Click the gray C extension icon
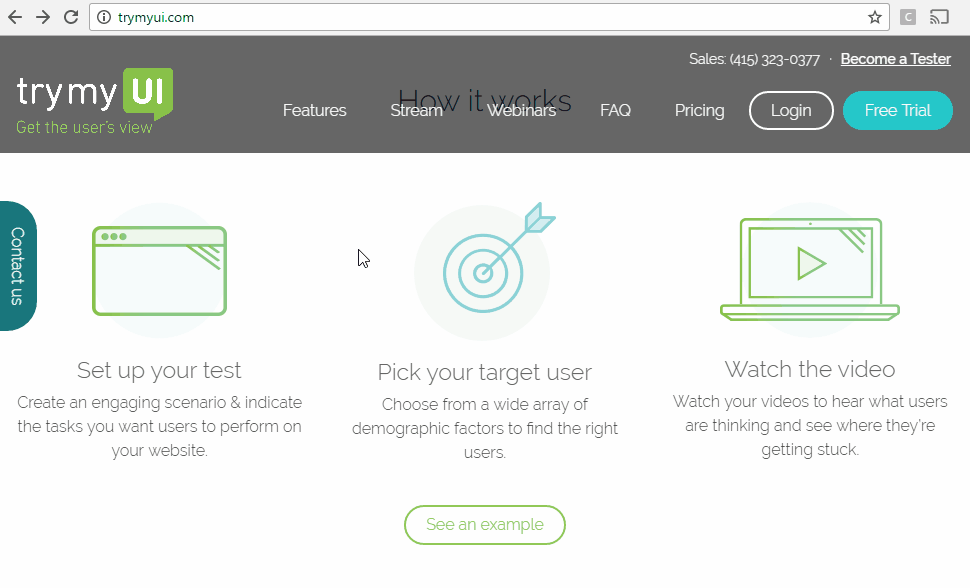 click(x=908, y=17)
